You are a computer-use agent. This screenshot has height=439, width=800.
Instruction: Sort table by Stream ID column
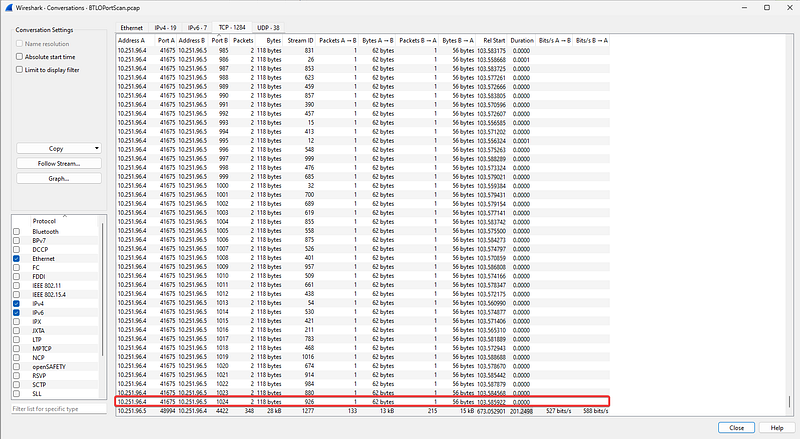tap(300, 40)
